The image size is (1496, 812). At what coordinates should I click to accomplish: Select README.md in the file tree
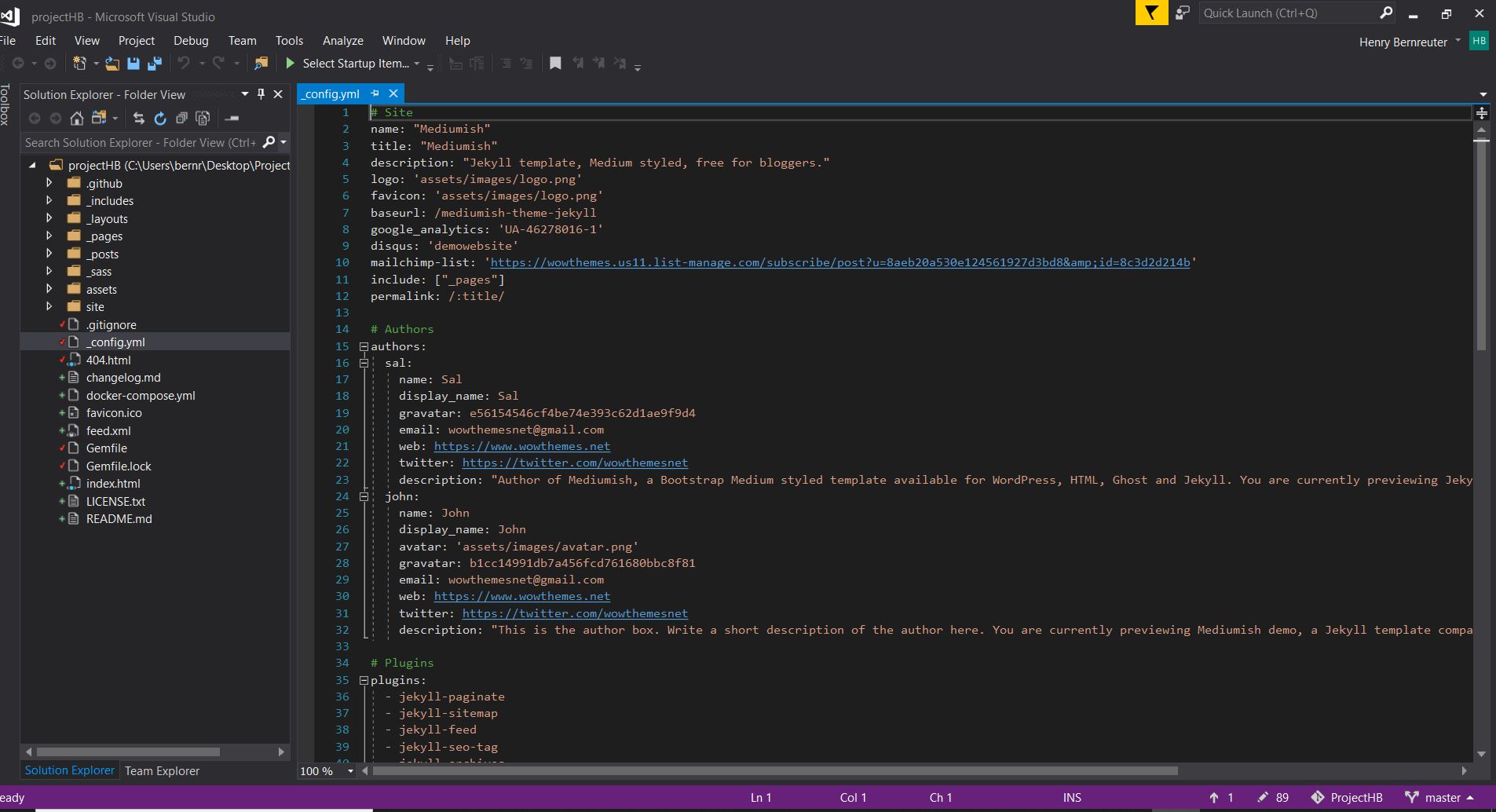[119, 518]
